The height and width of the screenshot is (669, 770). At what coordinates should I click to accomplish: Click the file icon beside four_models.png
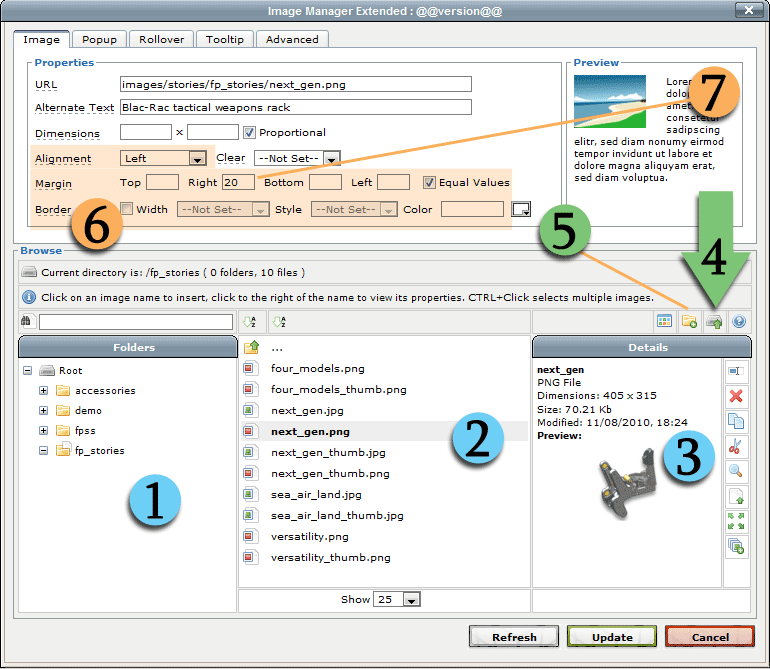pyautogui.click(x=249, y=368)
